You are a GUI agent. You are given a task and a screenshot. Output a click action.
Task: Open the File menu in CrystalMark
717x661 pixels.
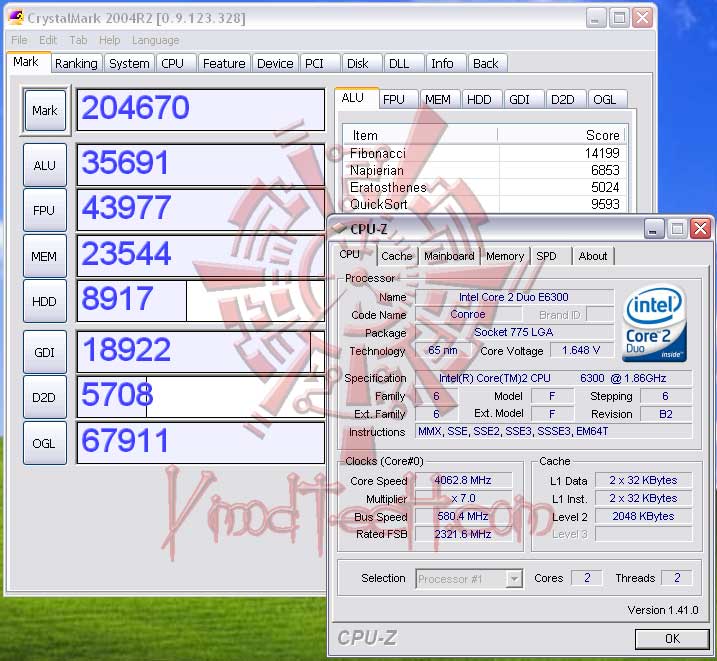coord(19,40)
